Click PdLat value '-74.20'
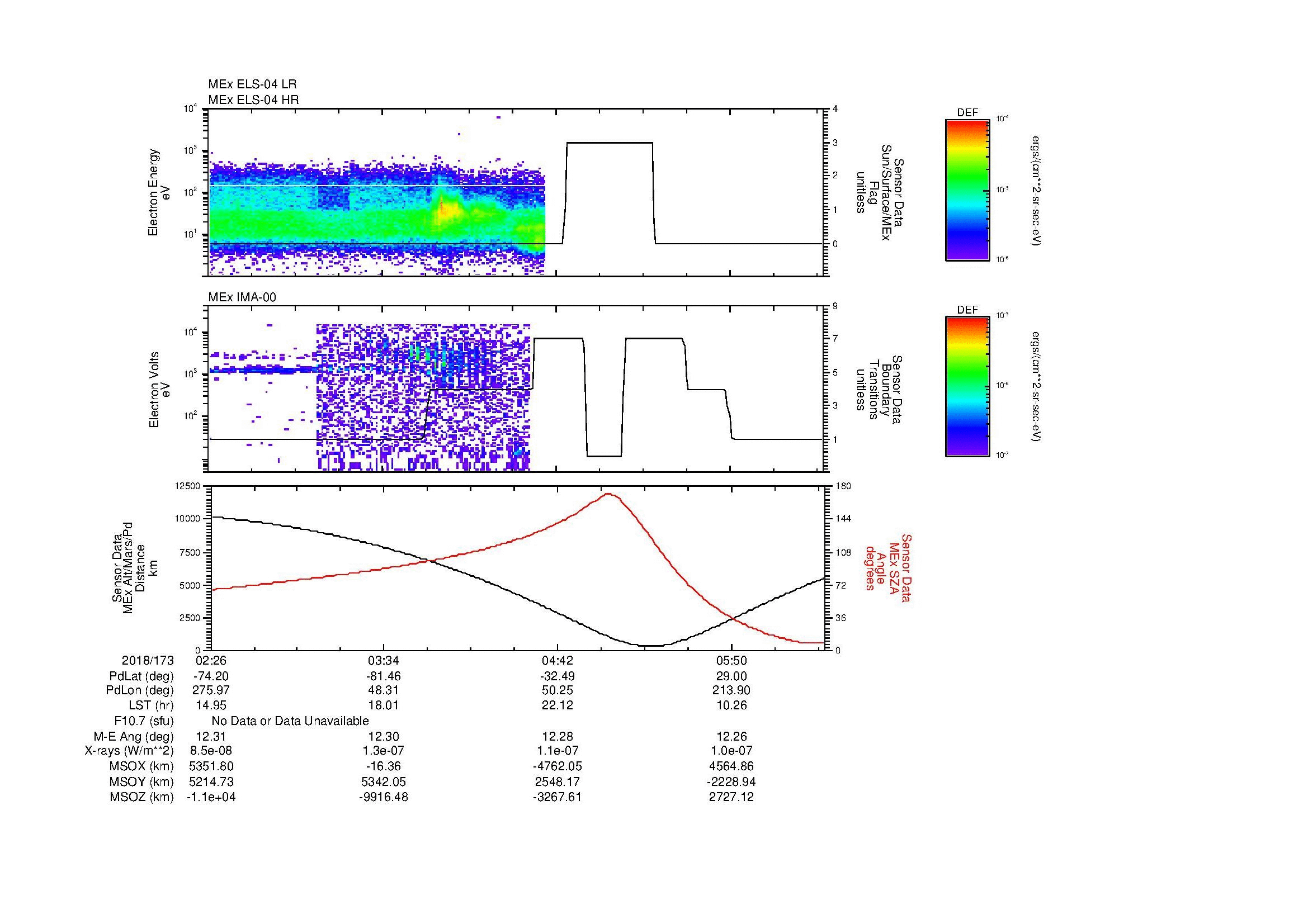1308x924 pixels. pyautogui.click(x=211, y=676)
